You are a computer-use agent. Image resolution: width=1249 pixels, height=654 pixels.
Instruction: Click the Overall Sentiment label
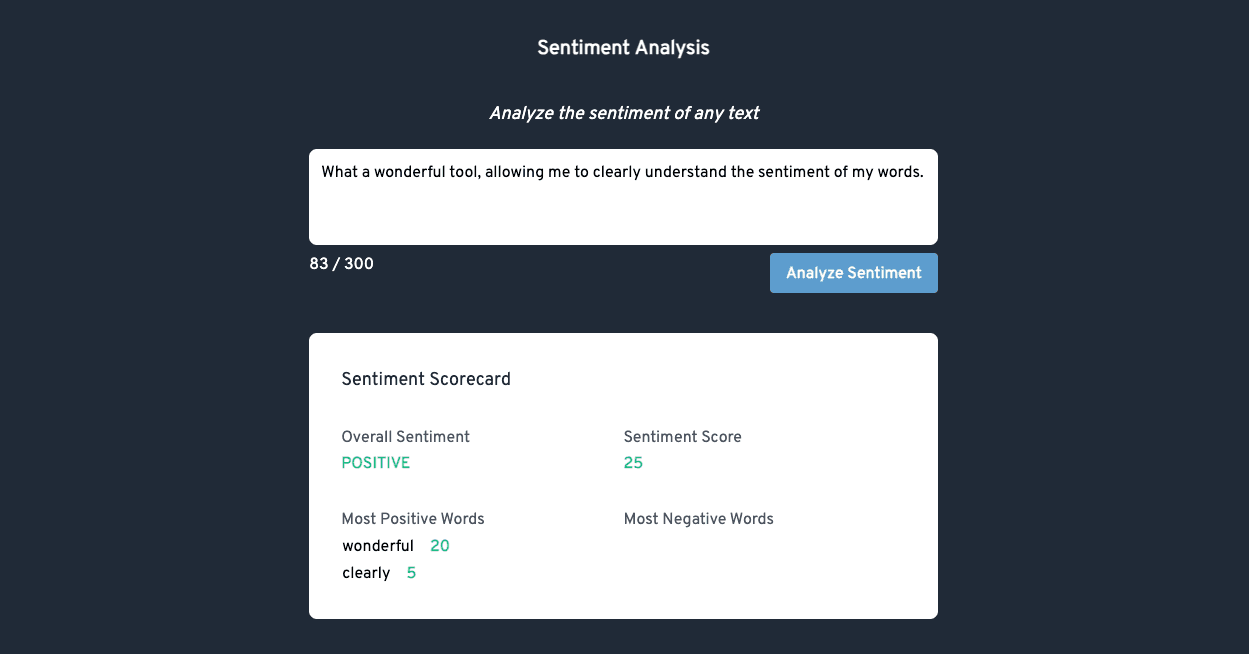coord(405,437)
